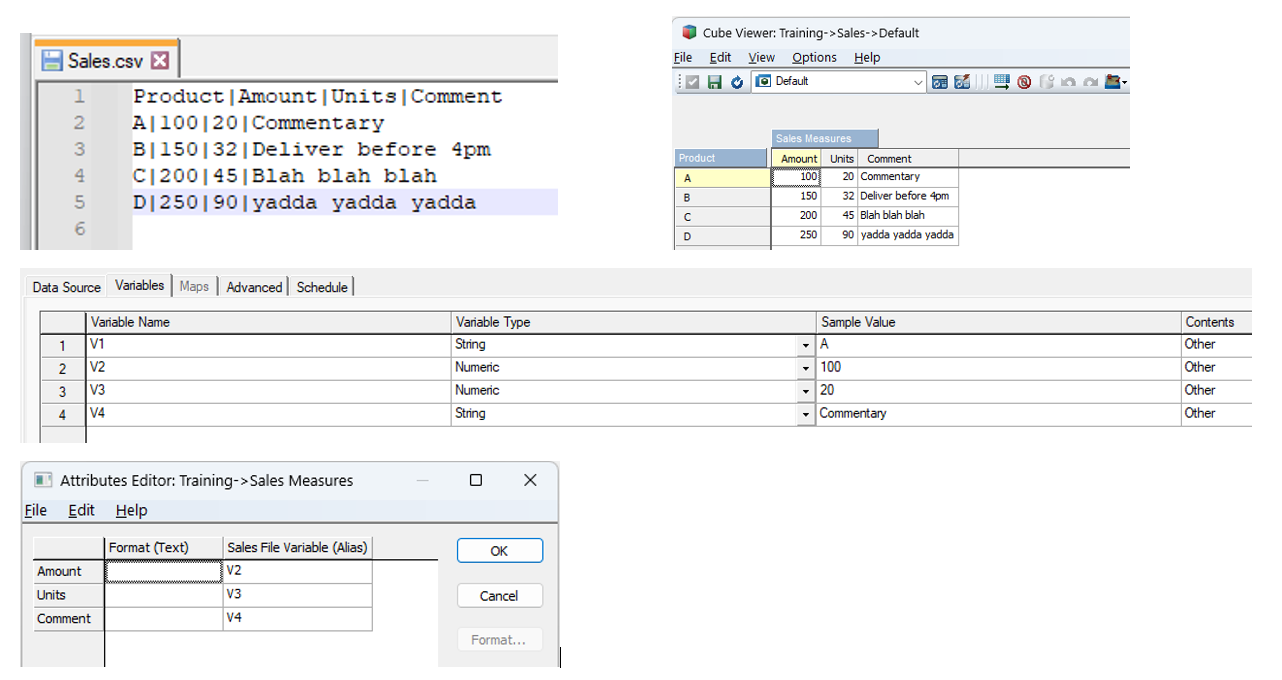Open the Default view dropdown in Cube Viewer
This screenshot has width=1282, height=680.
pyautogui.click(x=918, y=82)
